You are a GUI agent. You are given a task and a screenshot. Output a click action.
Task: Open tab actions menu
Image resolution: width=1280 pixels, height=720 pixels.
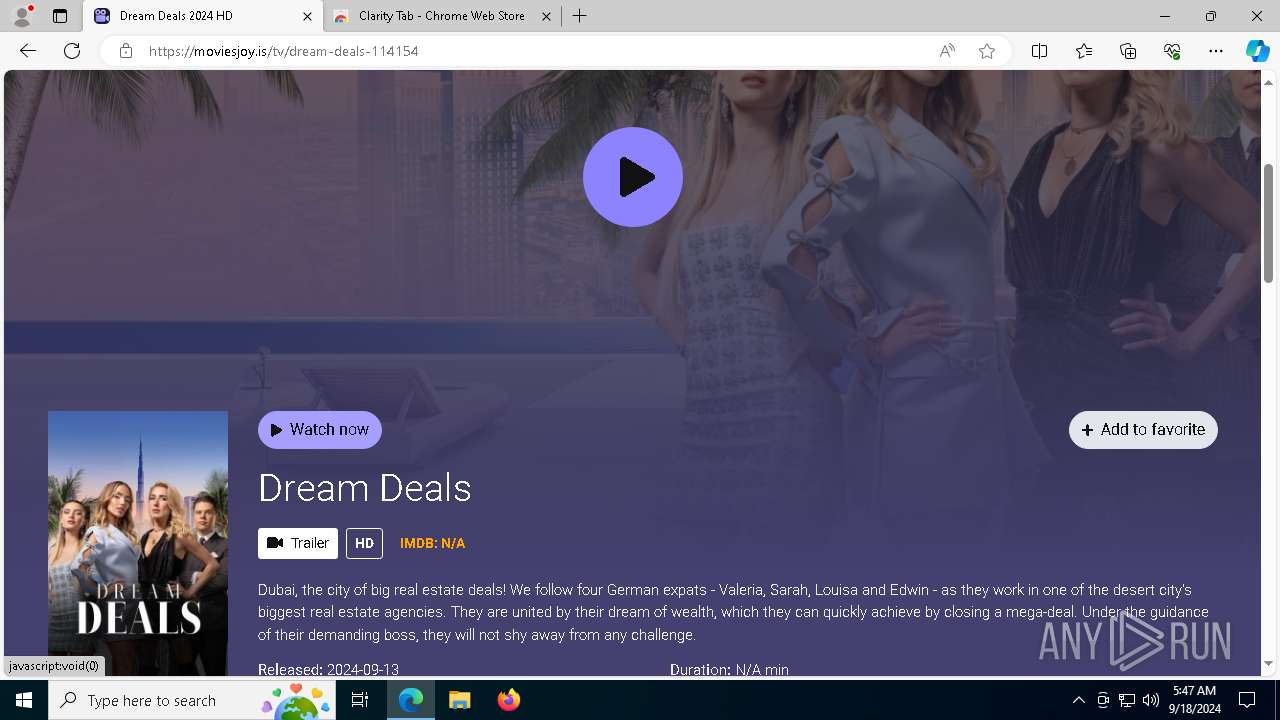60,16
